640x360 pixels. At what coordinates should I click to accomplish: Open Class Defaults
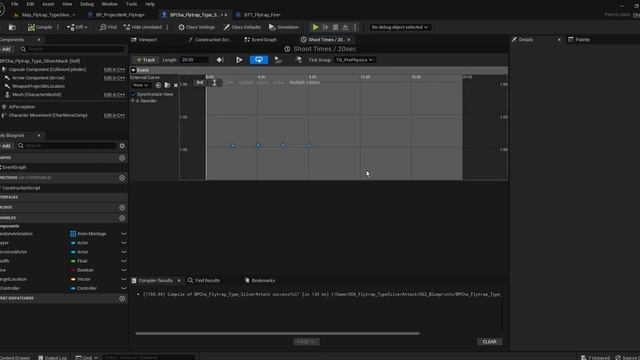pyautogui.click(x=242, y=27)
